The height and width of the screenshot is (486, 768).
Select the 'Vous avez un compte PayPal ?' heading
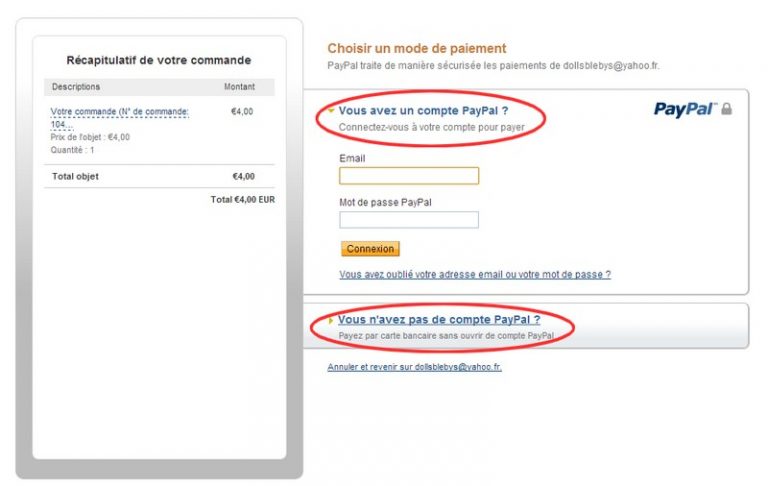tap(423, 111)
